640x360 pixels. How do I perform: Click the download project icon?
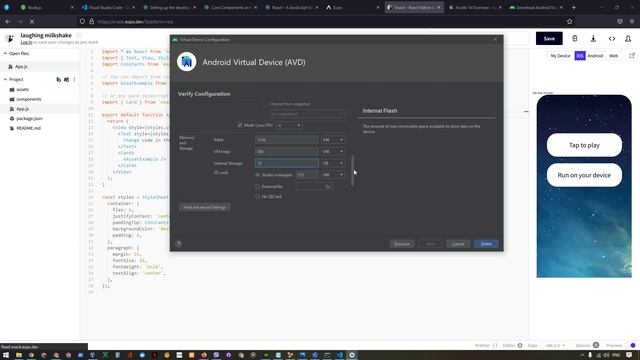coord(593,39)
